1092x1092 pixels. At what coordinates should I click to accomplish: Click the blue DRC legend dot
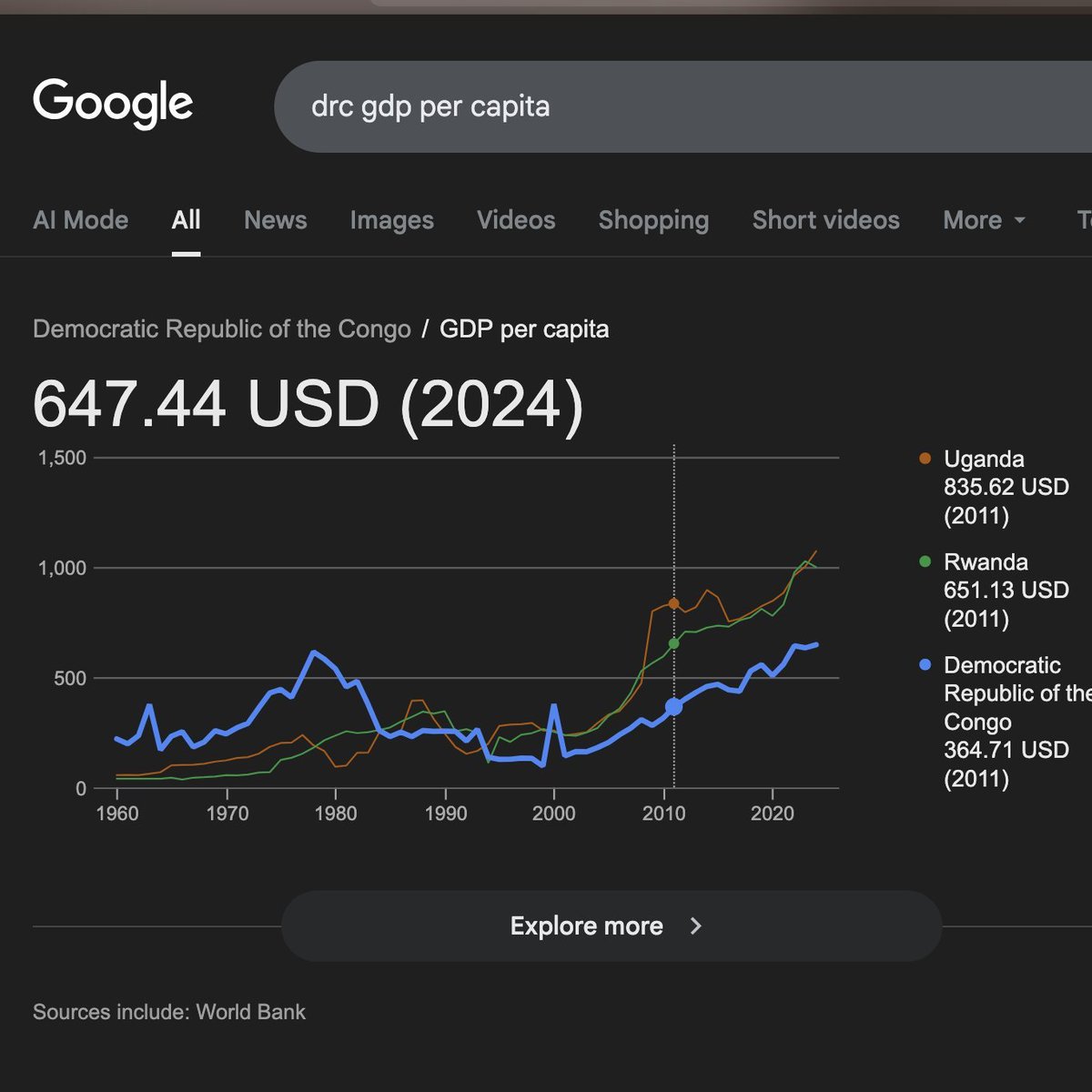(925, 664)
